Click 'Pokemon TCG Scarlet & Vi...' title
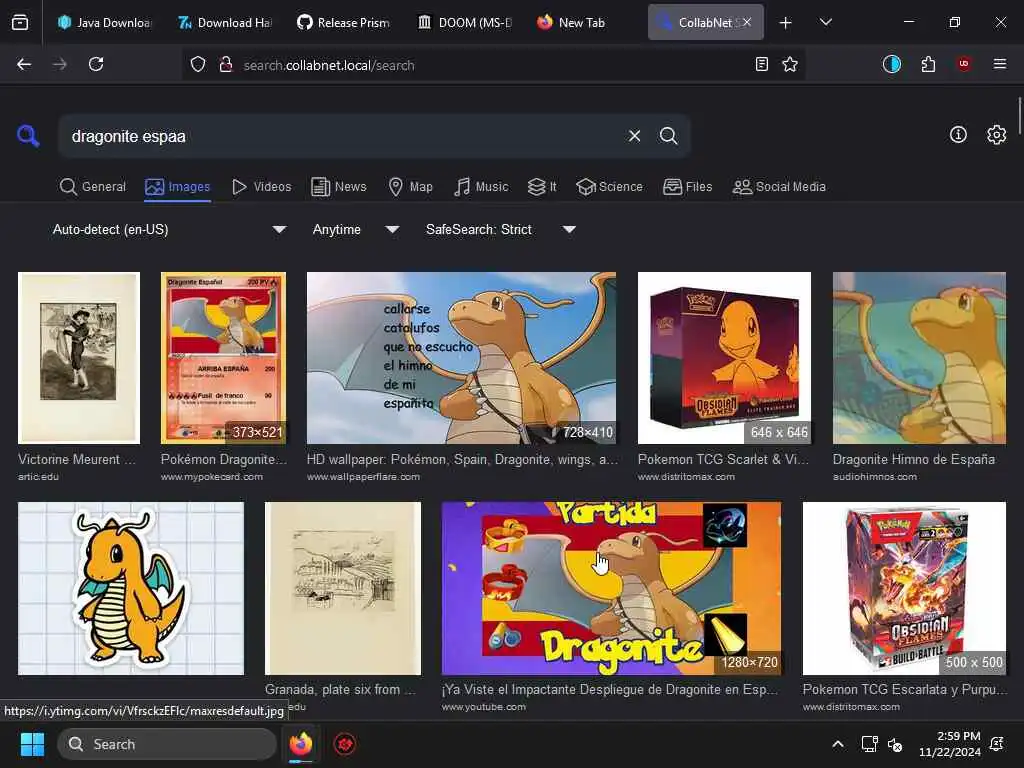The height and width of the screenshot is (768, 1024). click(x=723, y=459)
